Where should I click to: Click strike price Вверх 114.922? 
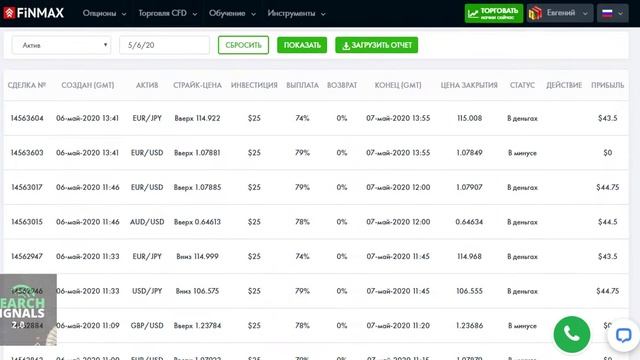click(197, 118)
